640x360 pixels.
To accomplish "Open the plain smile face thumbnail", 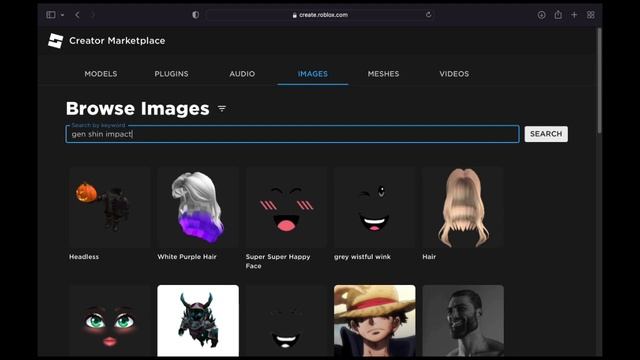I will (x=286, y=321).
